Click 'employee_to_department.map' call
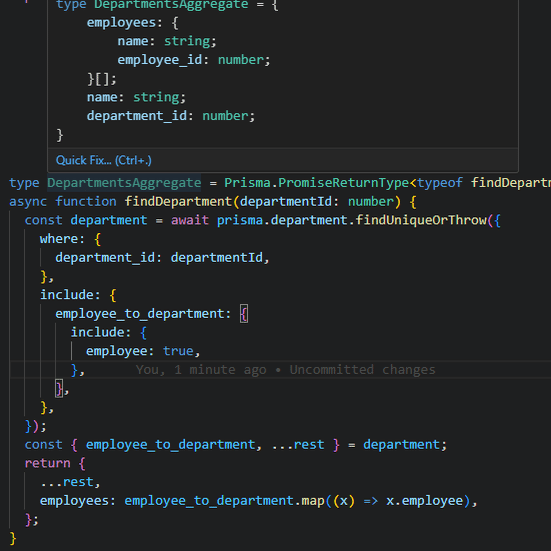This screenshot has height=551, width=551. point(224,501)
